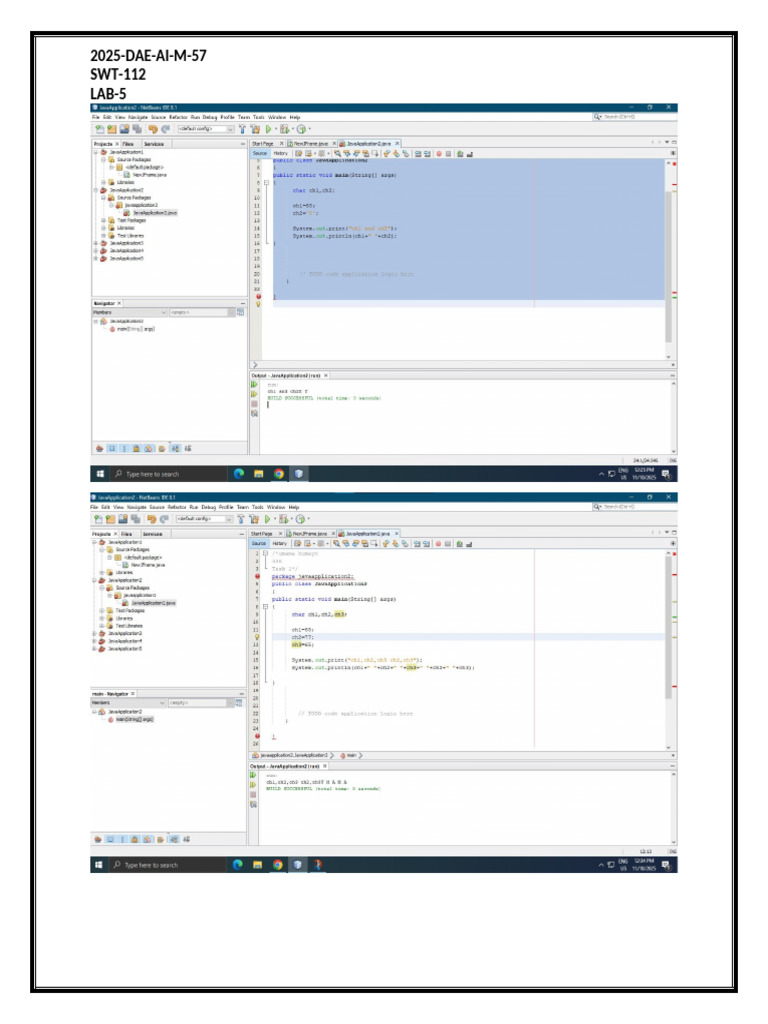Switch to NewJFrame.java tab in second screenshot
768x1024 pixels.
click(310, 534)
